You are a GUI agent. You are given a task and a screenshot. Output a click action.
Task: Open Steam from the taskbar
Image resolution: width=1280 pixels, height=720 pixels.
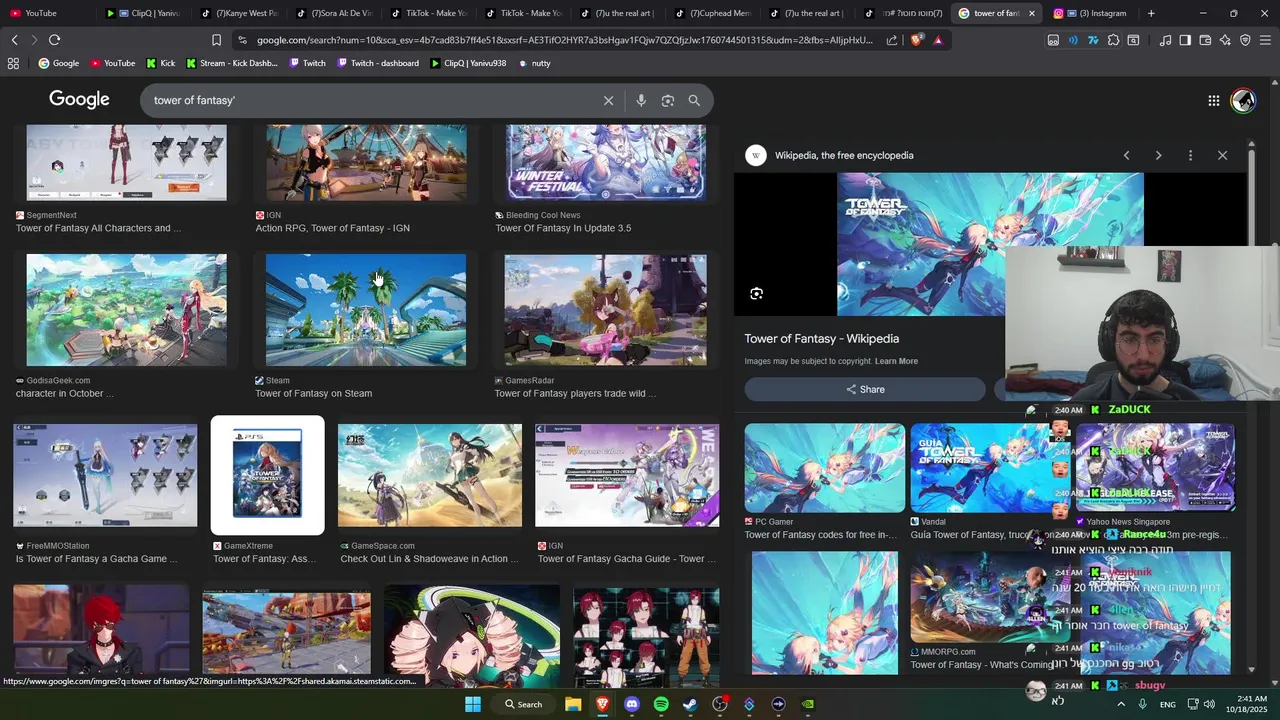(690, 704)
